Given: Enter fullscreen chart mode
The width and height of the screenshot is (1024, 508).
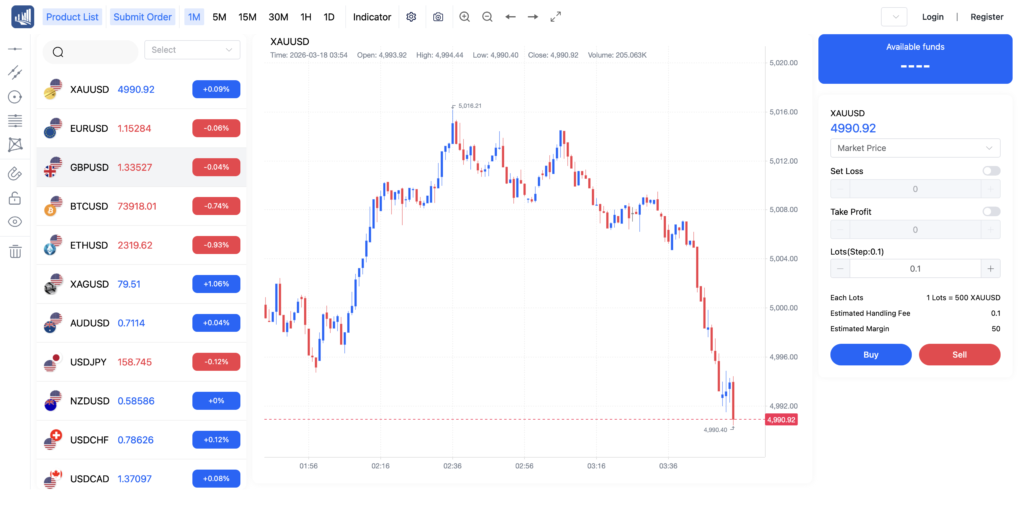Looking at the screenshot, I should click(x=556, y=17).
